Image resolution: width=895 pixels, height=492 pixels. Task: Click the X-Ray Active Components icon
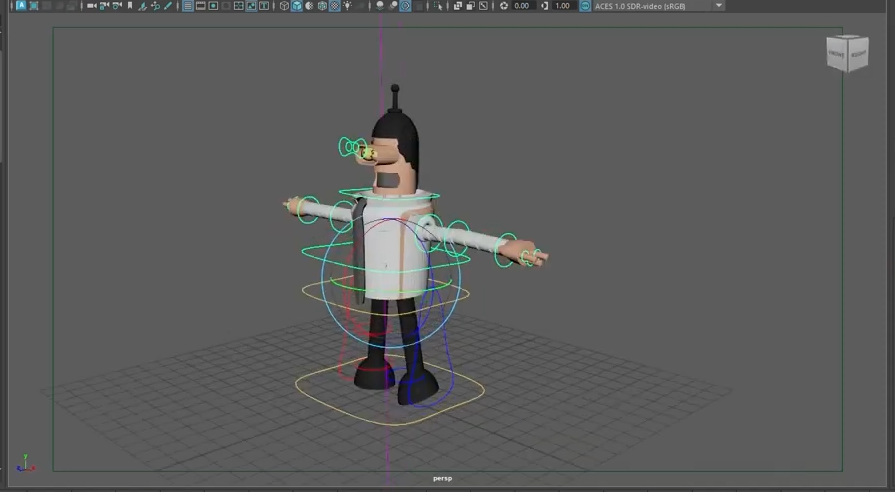pos(470,6)
